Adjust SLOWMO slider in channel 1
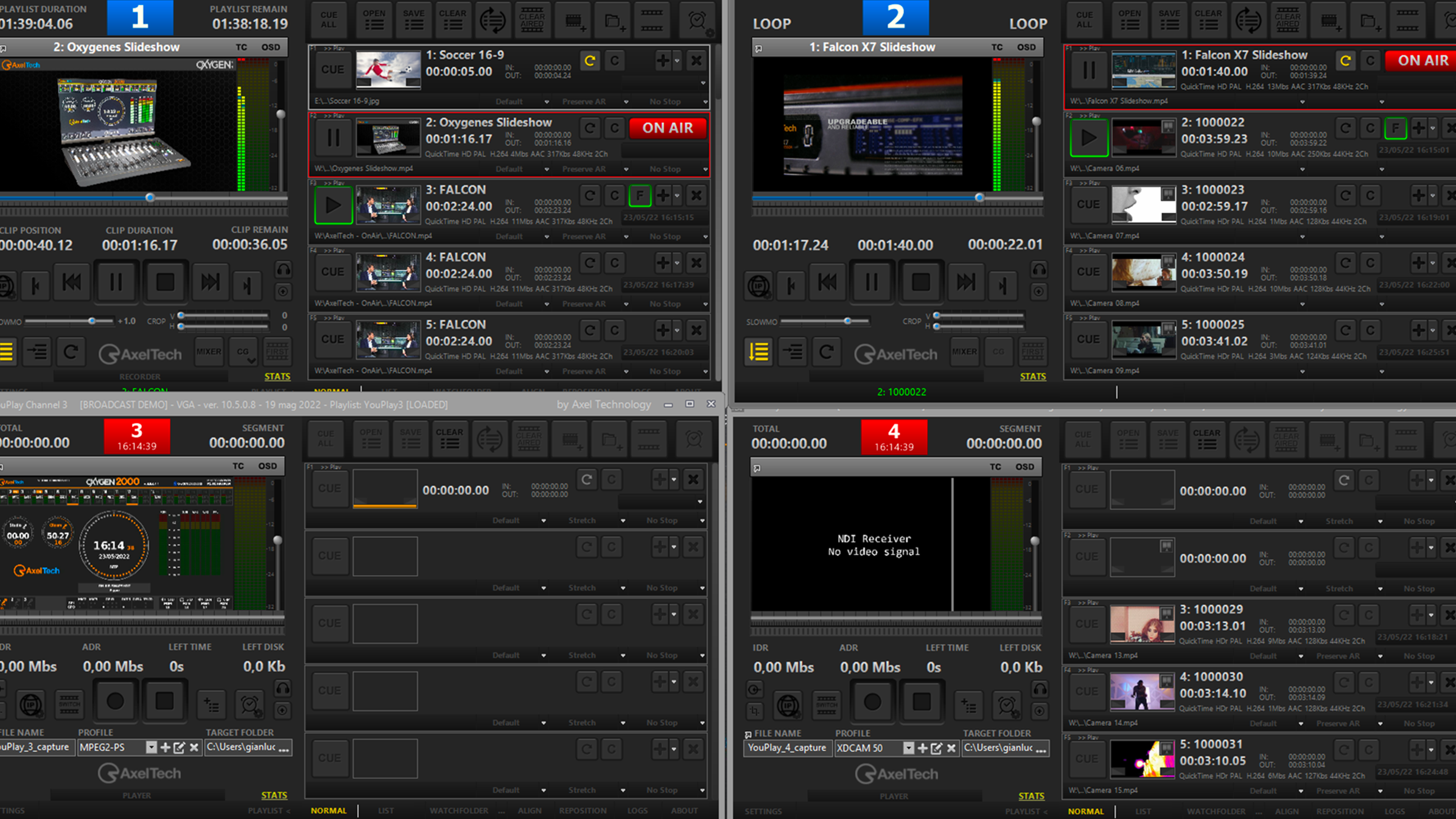Viewport: 1456px width, 819px height. (x=92, y=321)
